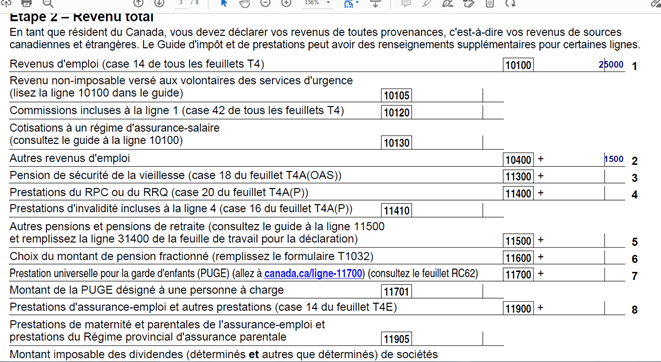Click the current page number field
The image size is (661, 362).
click(181, 3)
